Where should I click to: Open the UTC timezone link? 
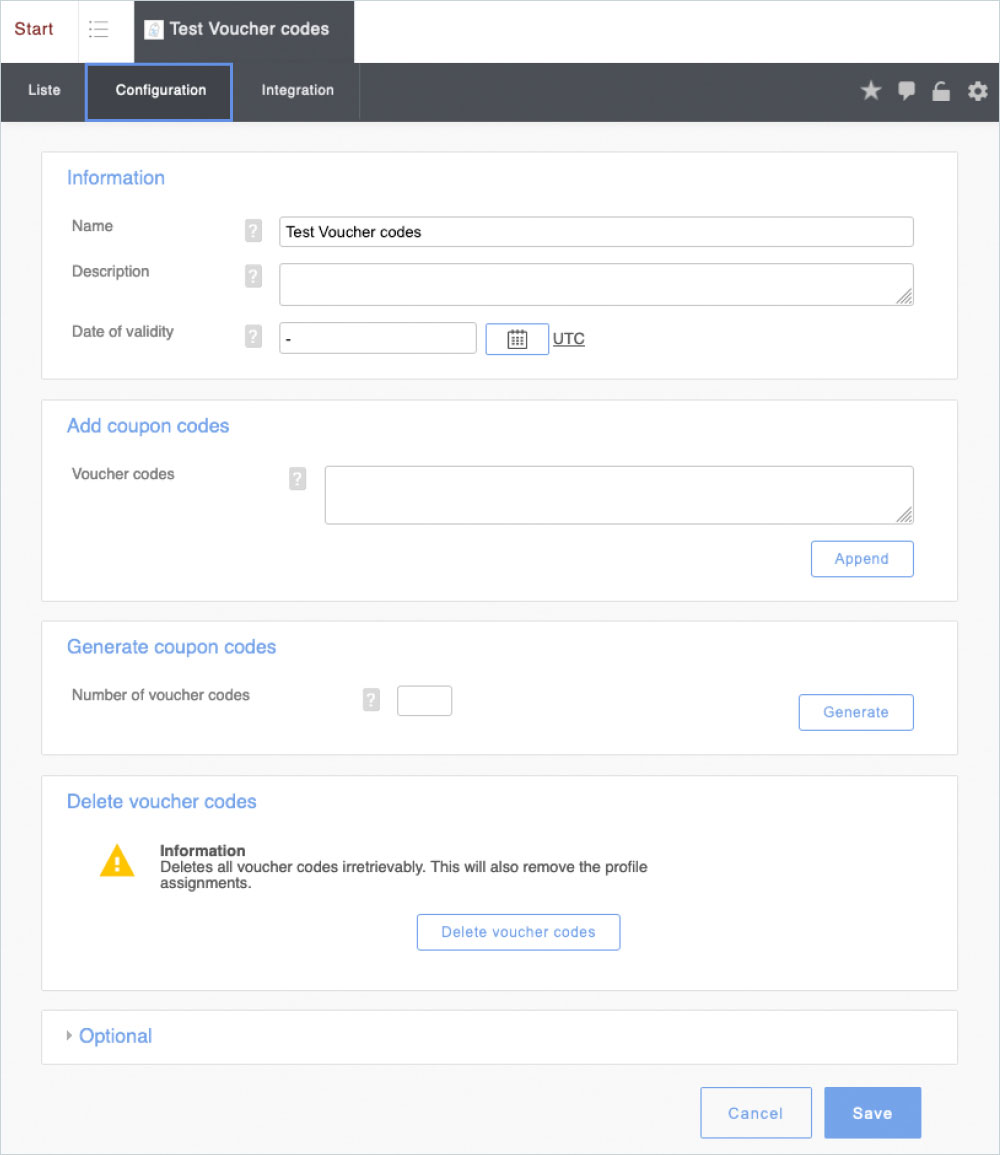[568, 339]
